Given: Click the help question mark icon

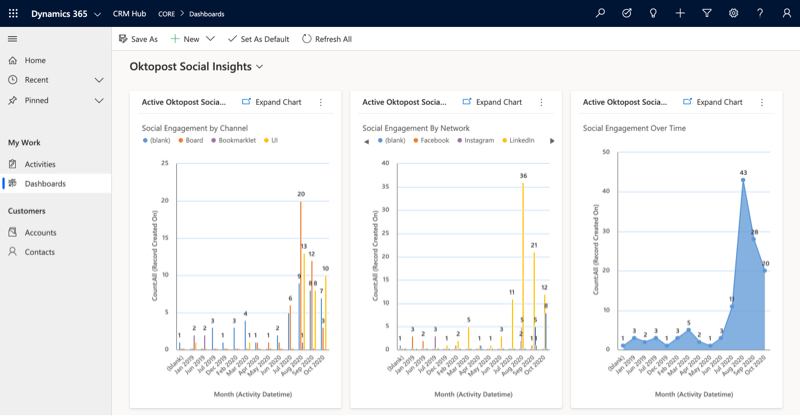Looking at the screenshot, I should pos(760,13).
